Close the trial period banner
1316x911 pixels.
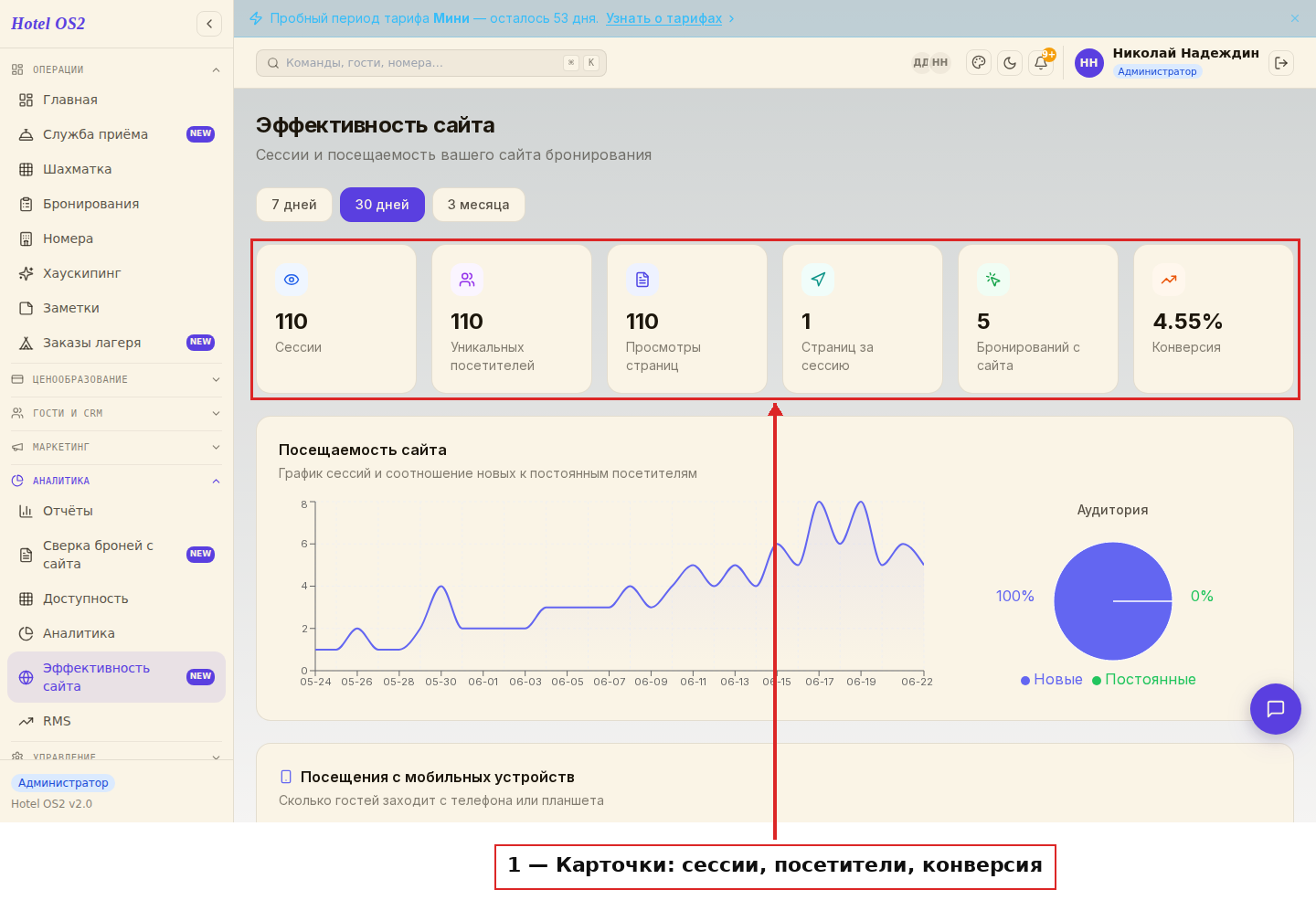pos(1295,18)
